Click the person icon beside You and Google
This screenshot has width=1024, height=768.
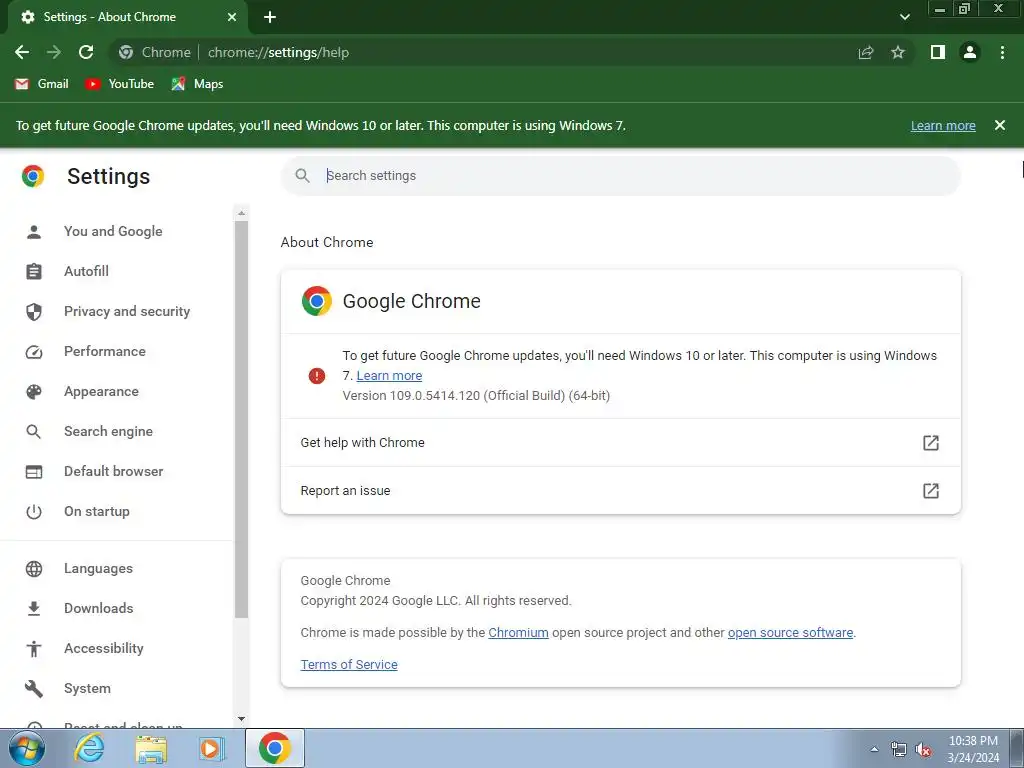click(x=34, y=231)
